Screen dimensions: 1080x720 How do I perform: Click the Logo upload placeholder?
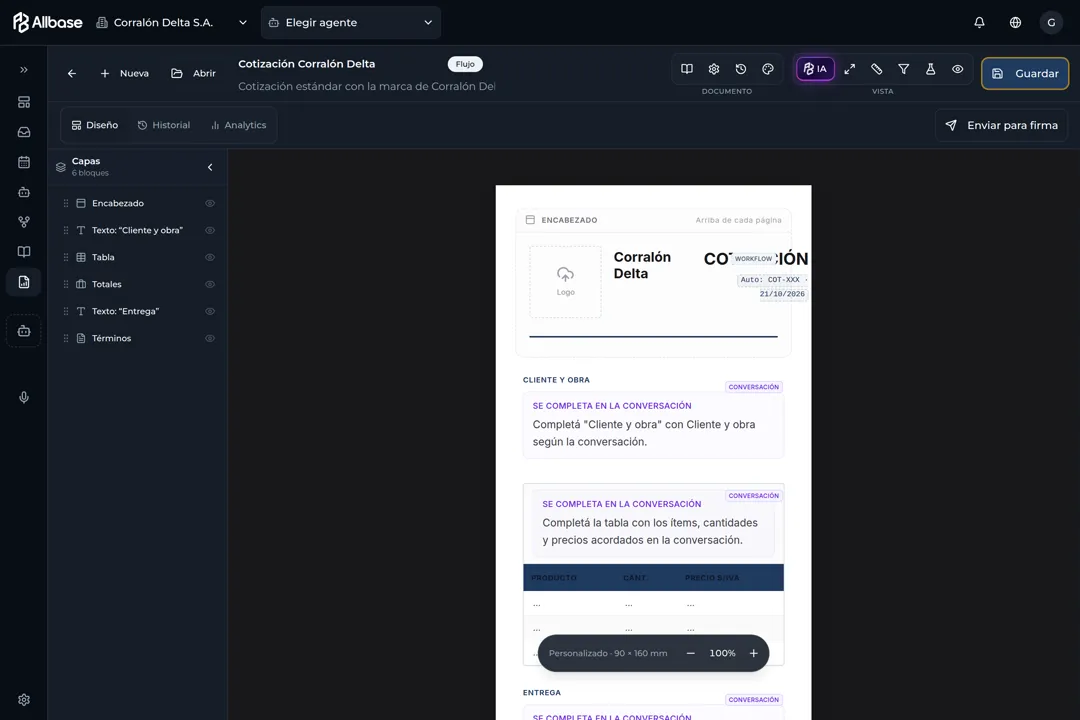click(565, 282)
